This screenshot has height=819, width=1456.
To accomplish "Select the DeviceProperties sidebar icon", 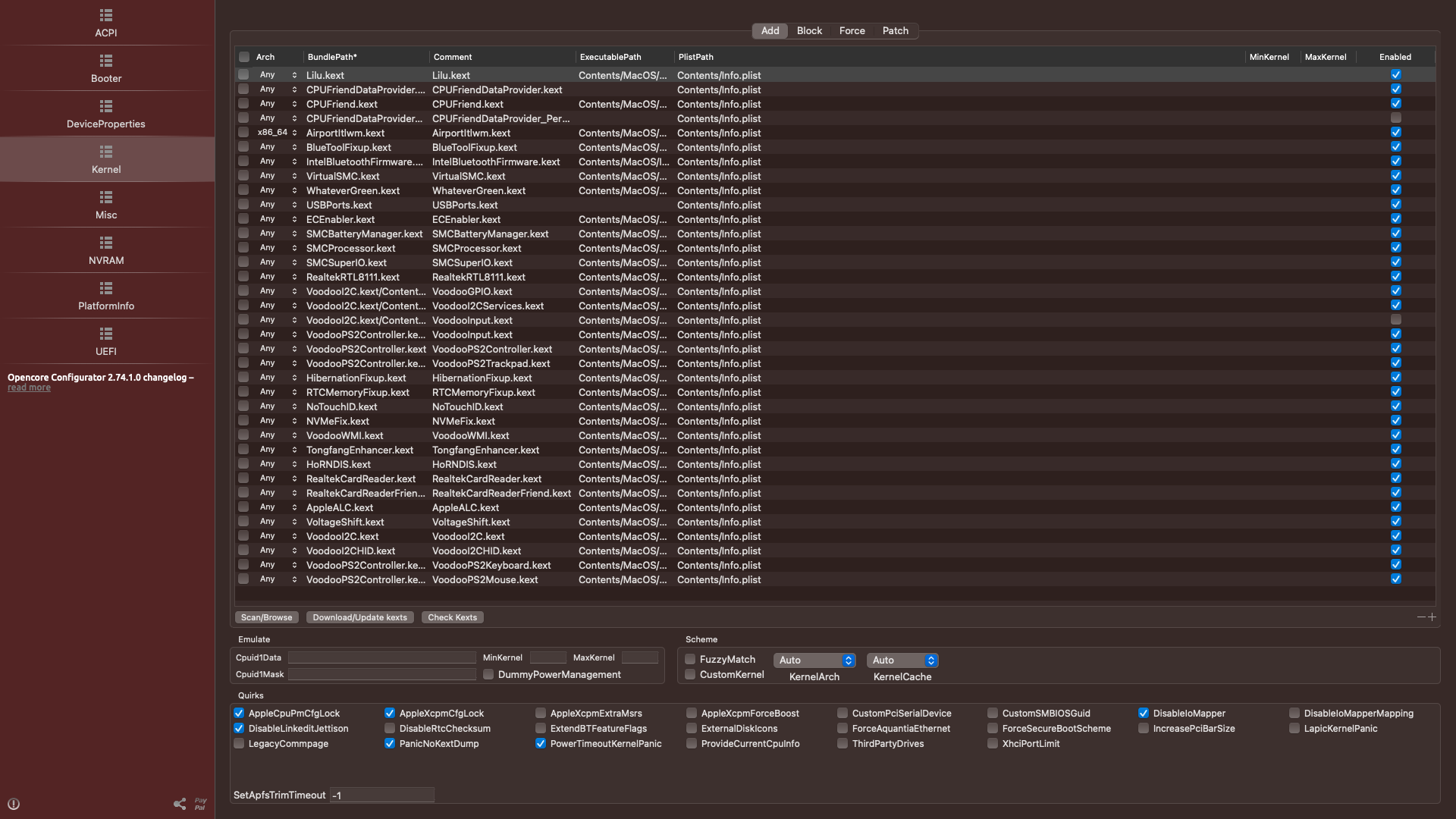I will (x=106, y=106).
